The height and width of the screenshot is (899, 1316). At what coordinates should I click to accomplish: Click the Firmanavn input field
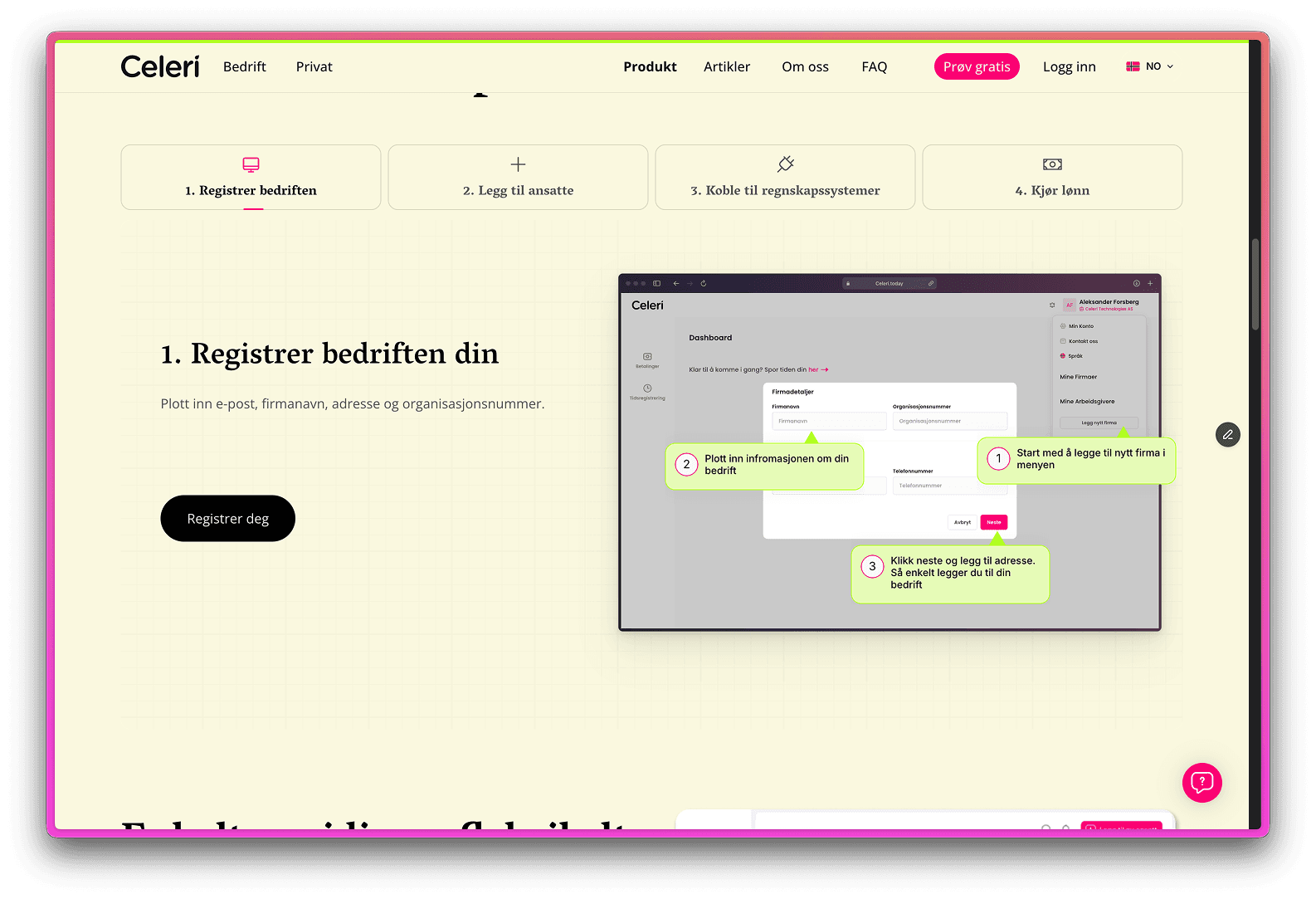[x=829, y=421]
